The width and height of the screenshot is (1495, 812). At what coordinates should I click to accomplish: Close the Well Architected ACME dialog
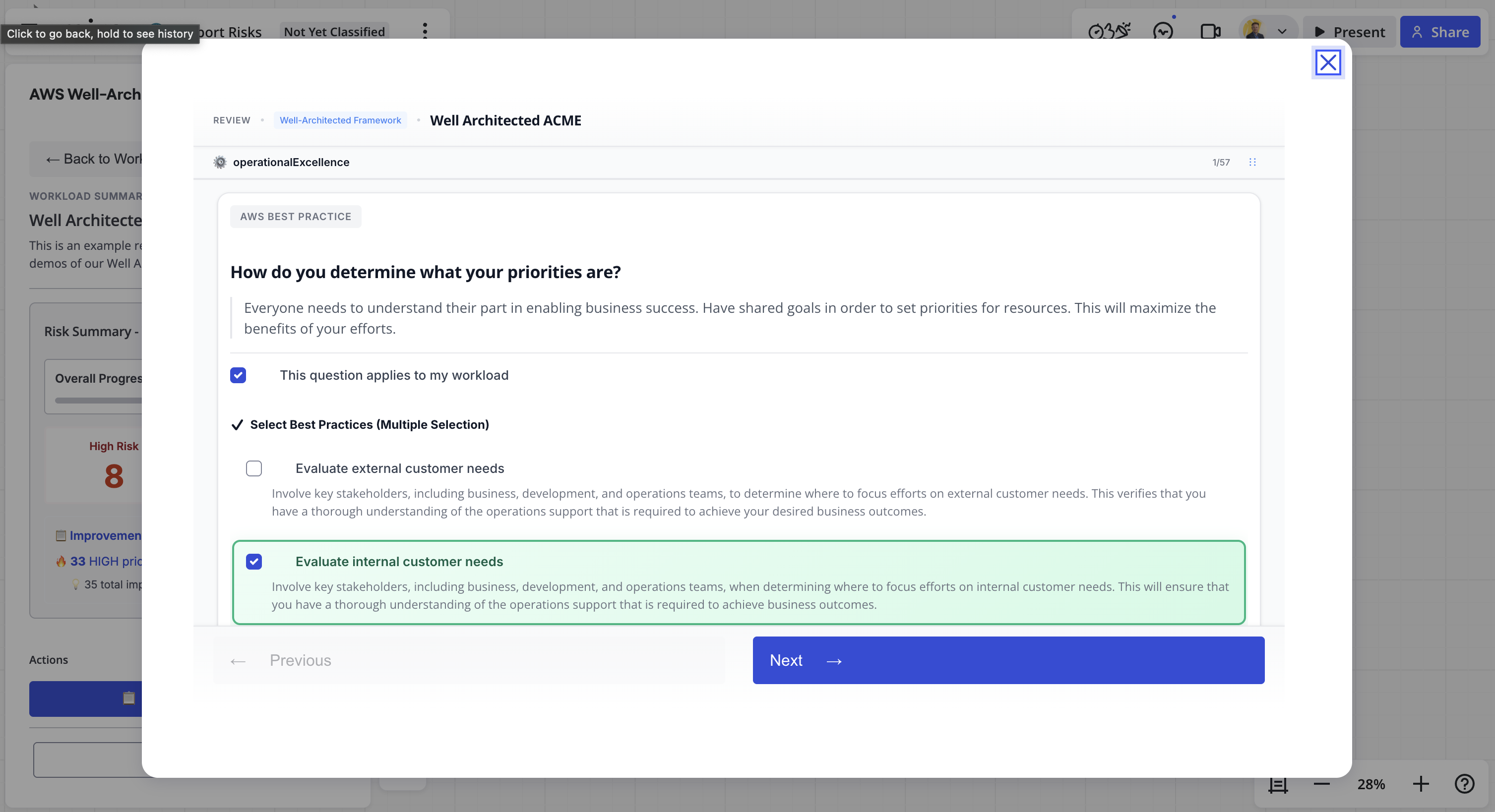(1327, 62)
